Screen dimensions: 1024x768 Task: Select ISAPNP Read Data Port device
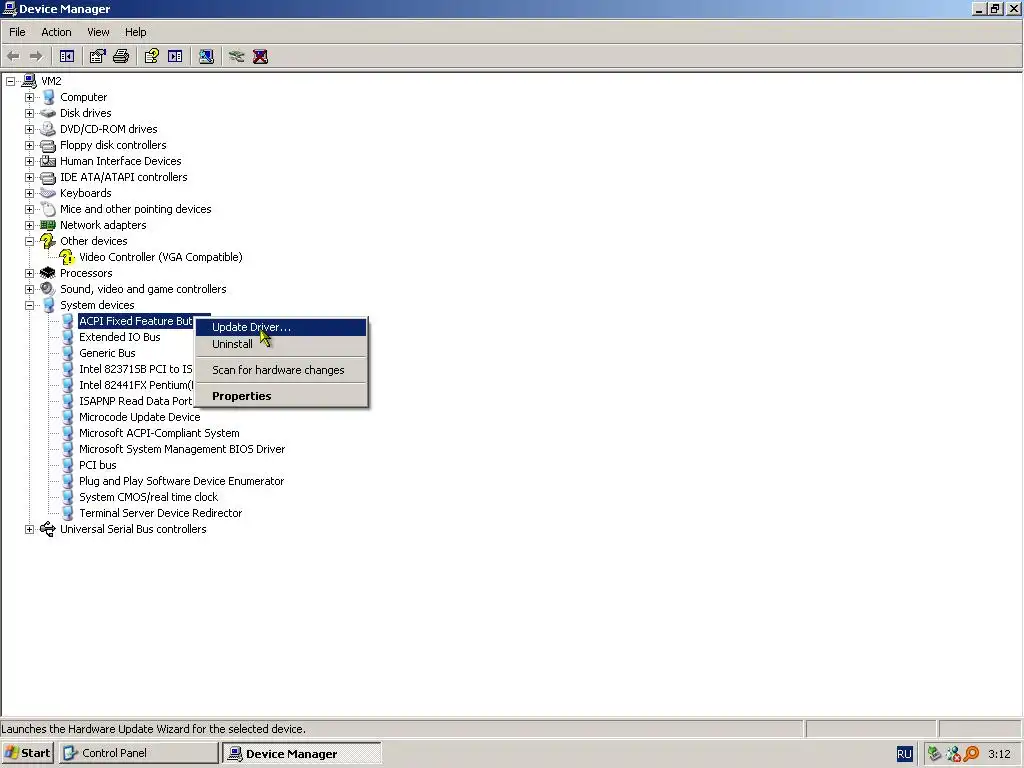[x=135, y=401]
